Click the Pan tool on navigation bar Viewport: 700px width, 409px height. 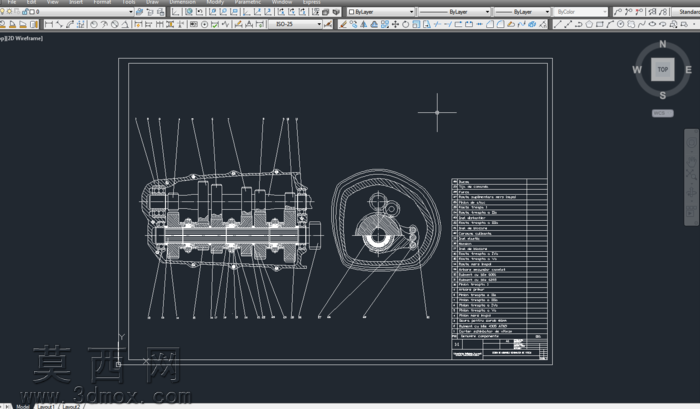692,161
